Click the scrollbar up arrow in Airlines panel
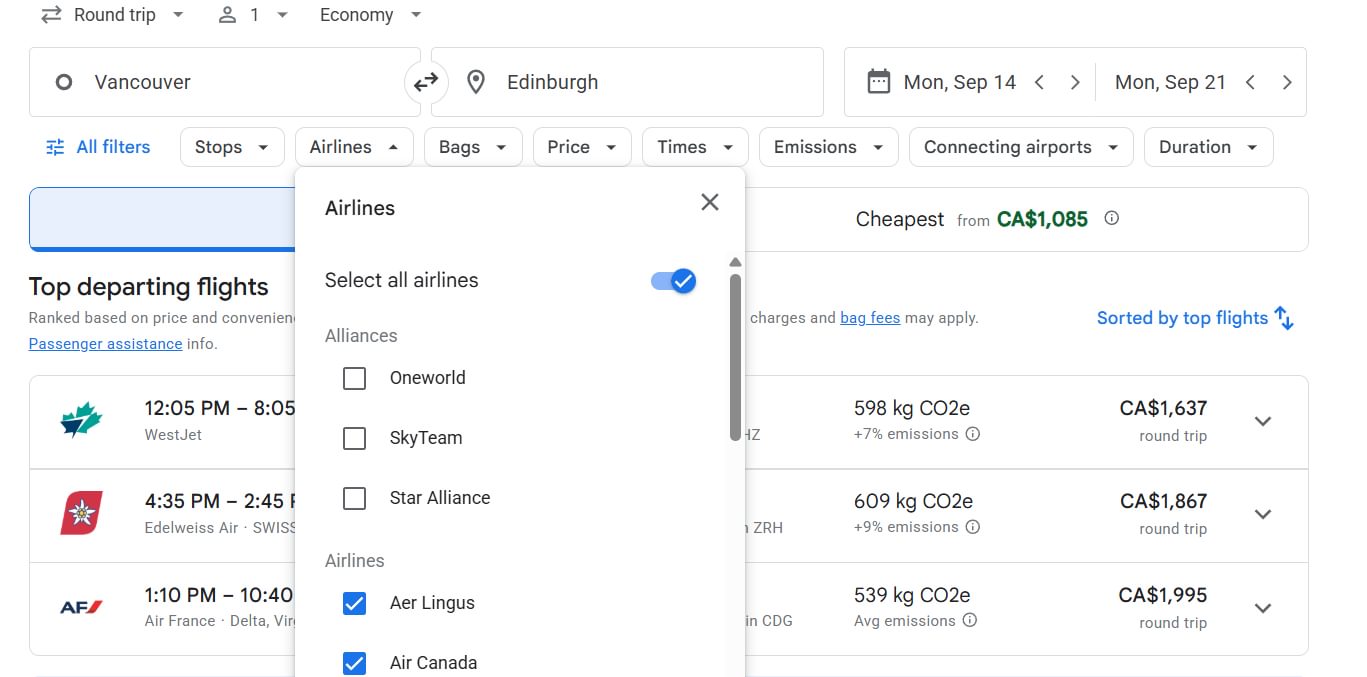 tap(735, 263)
